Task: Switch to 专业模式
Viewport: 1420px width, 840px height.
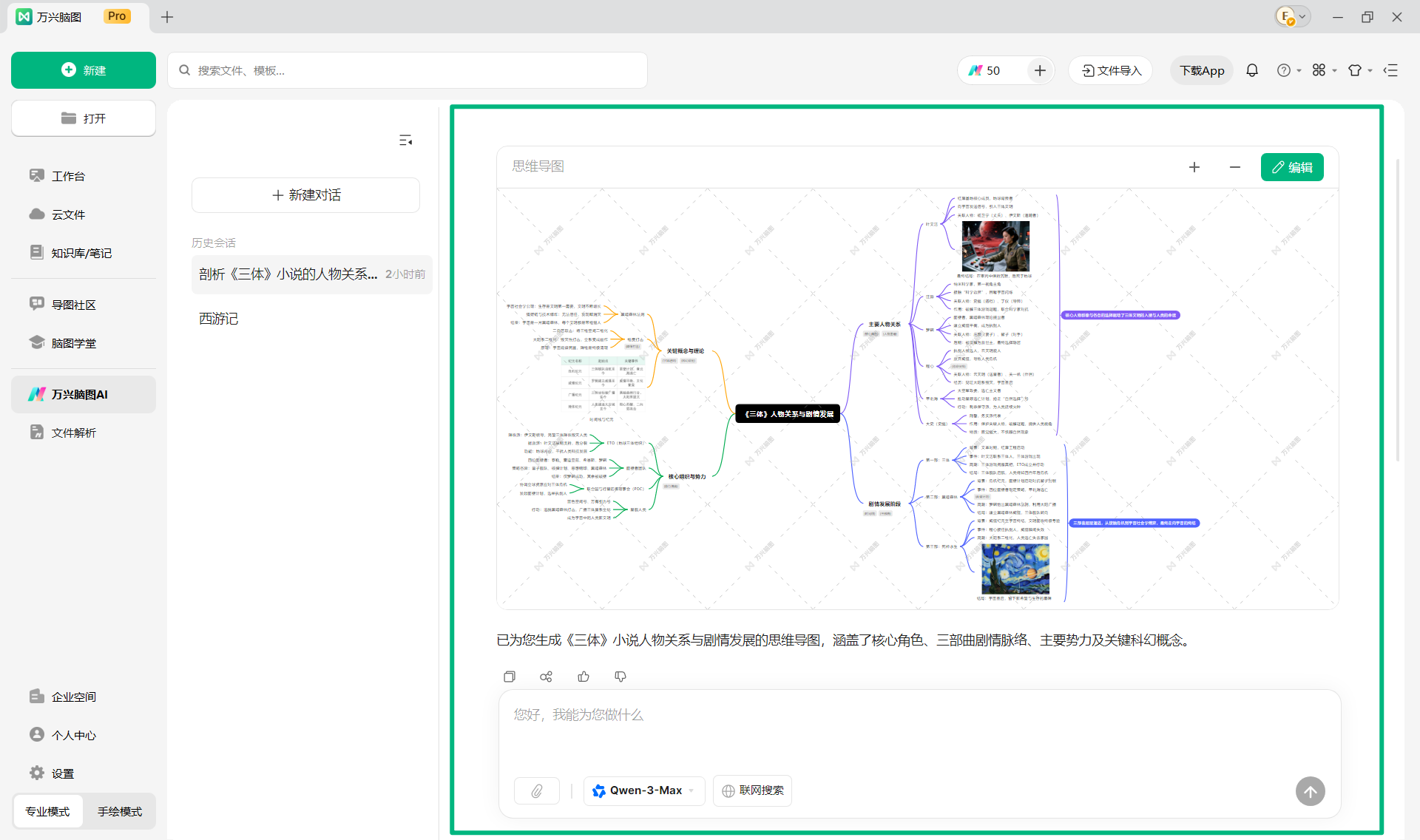Action: [x=48, y=811]
